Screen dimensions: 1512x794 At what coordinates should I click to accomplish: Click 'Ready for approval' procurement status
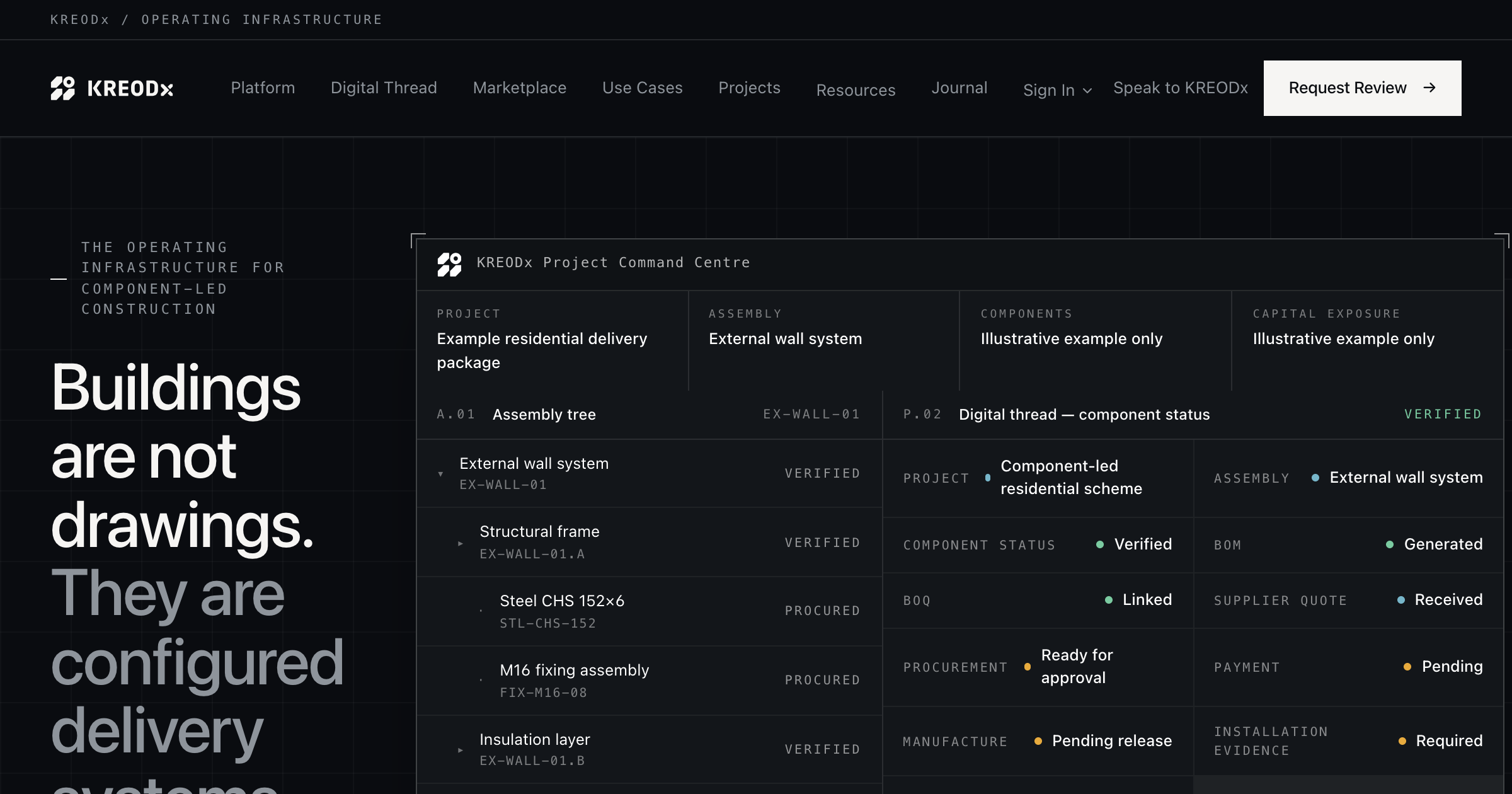pyautogui.click(x=1077, y=666)
